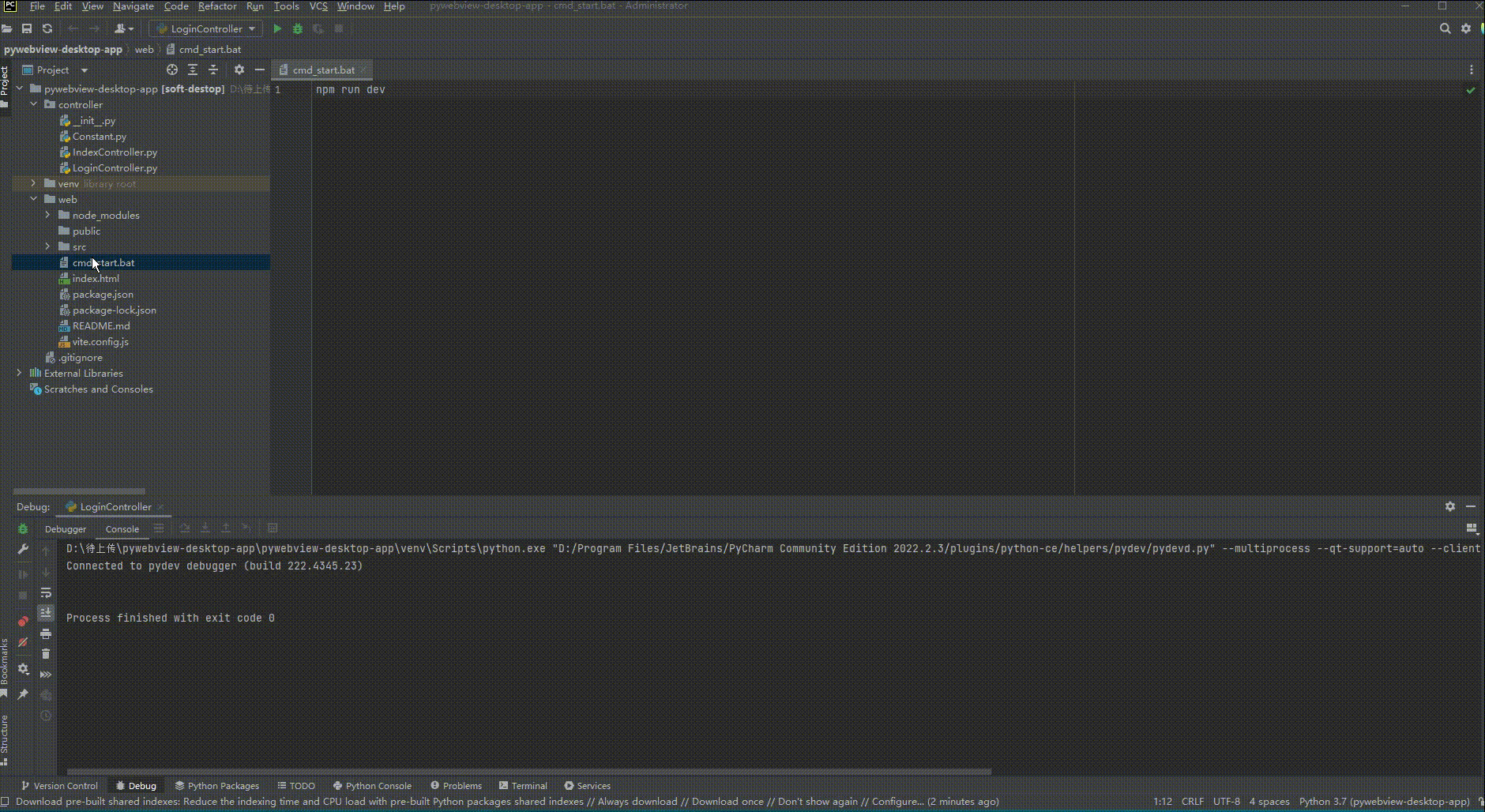Open the Navigate menu
The width and height of the screenshot is (1485, 812).
point(133,6)
